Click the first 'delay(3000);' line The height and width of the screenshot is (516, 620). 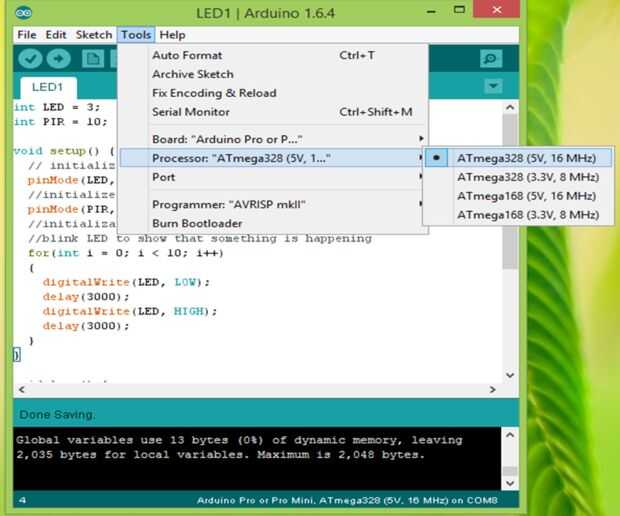coord(86,297)
